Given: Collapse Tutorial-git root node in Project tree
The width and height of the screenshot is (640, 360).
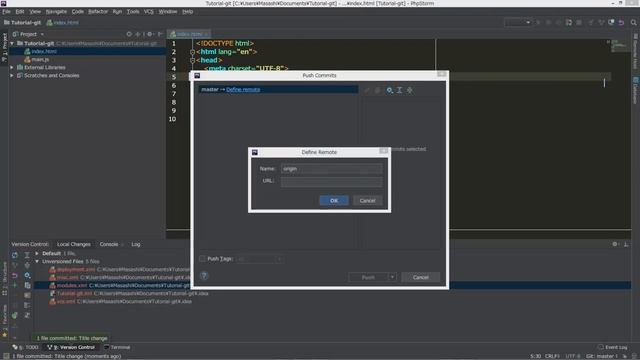Looking at the screenshot, I should [x=12, y=43].
